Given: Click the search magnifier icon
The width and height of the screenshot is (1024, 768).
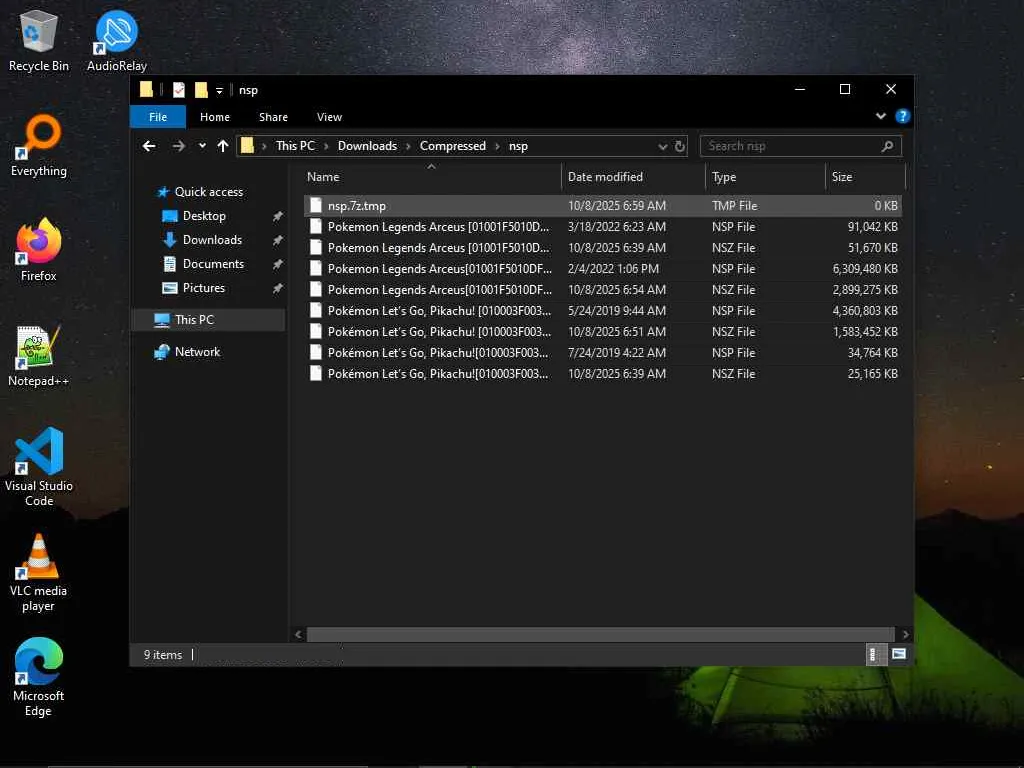Looking at the screenshot, I should (887, 146).
